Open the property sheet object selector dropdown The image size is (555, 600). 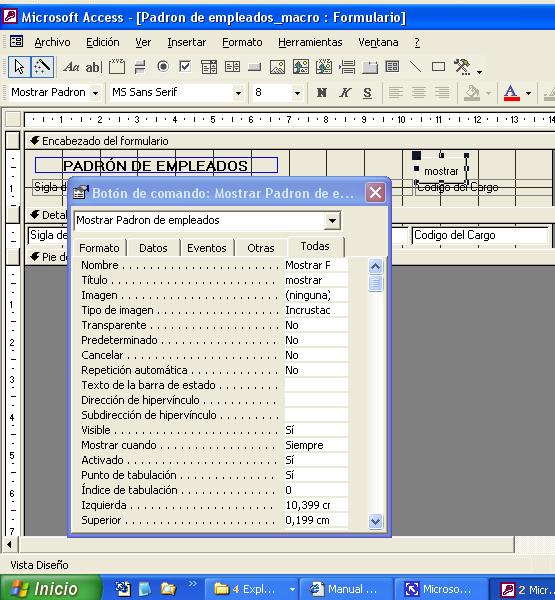332,220
